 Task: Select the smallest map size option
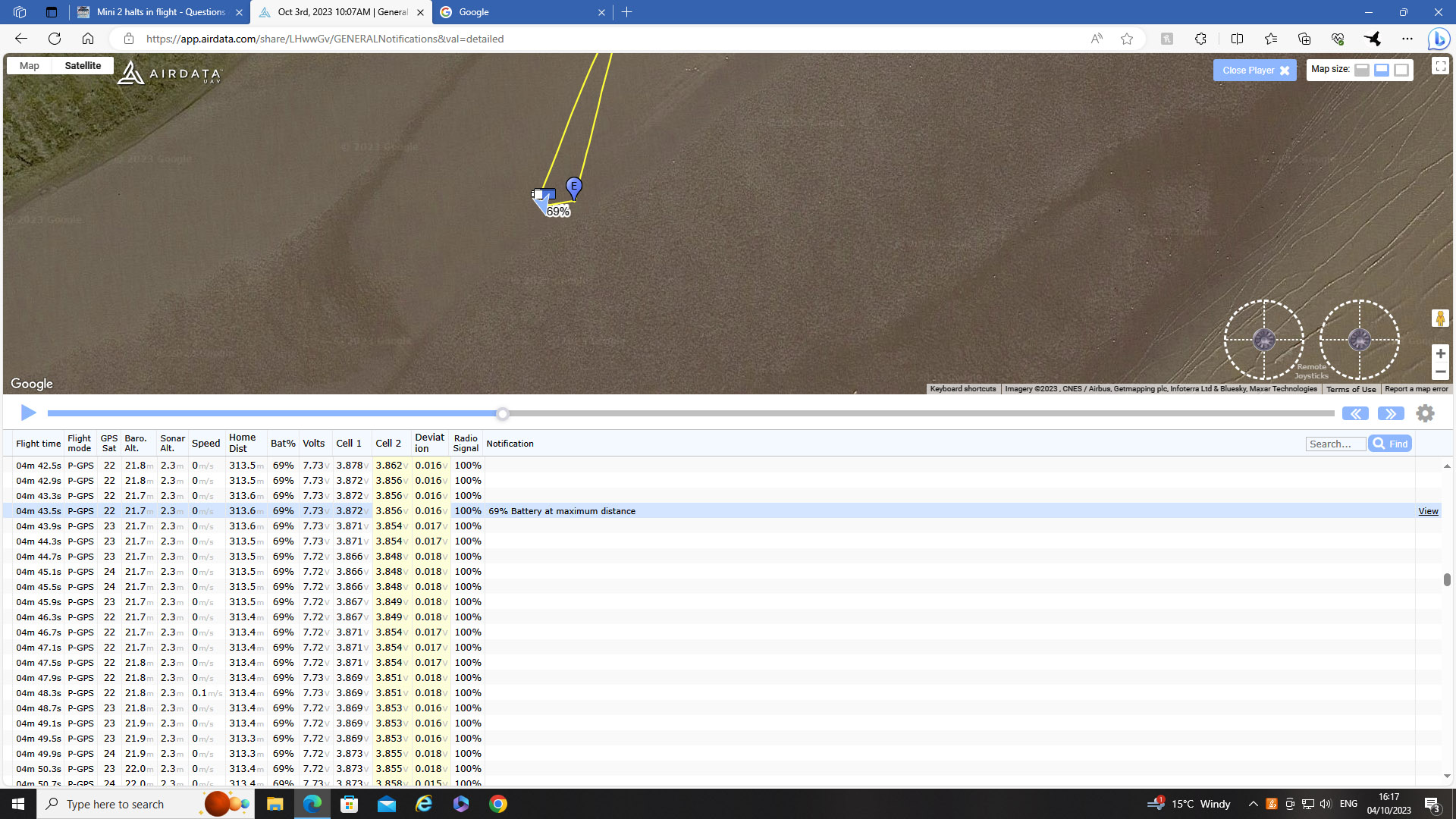tap(1362, 70)
